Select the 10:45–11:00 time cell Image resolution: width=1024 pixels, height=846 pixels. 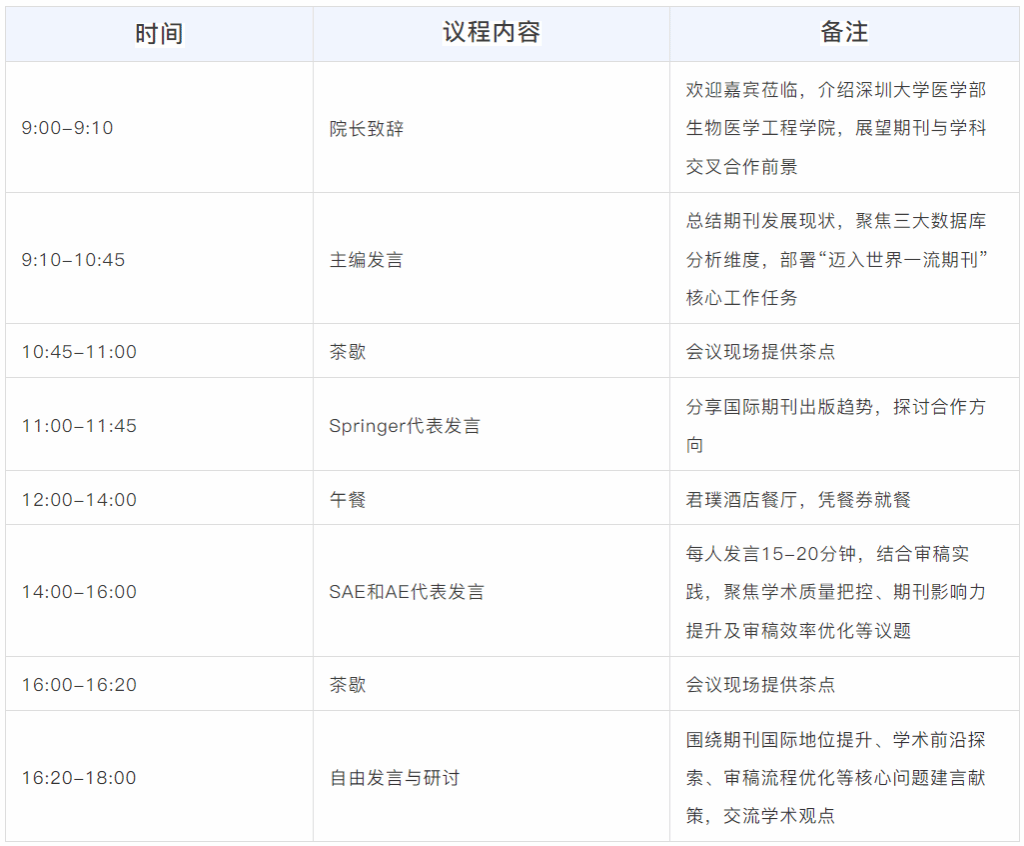[79, 352]
